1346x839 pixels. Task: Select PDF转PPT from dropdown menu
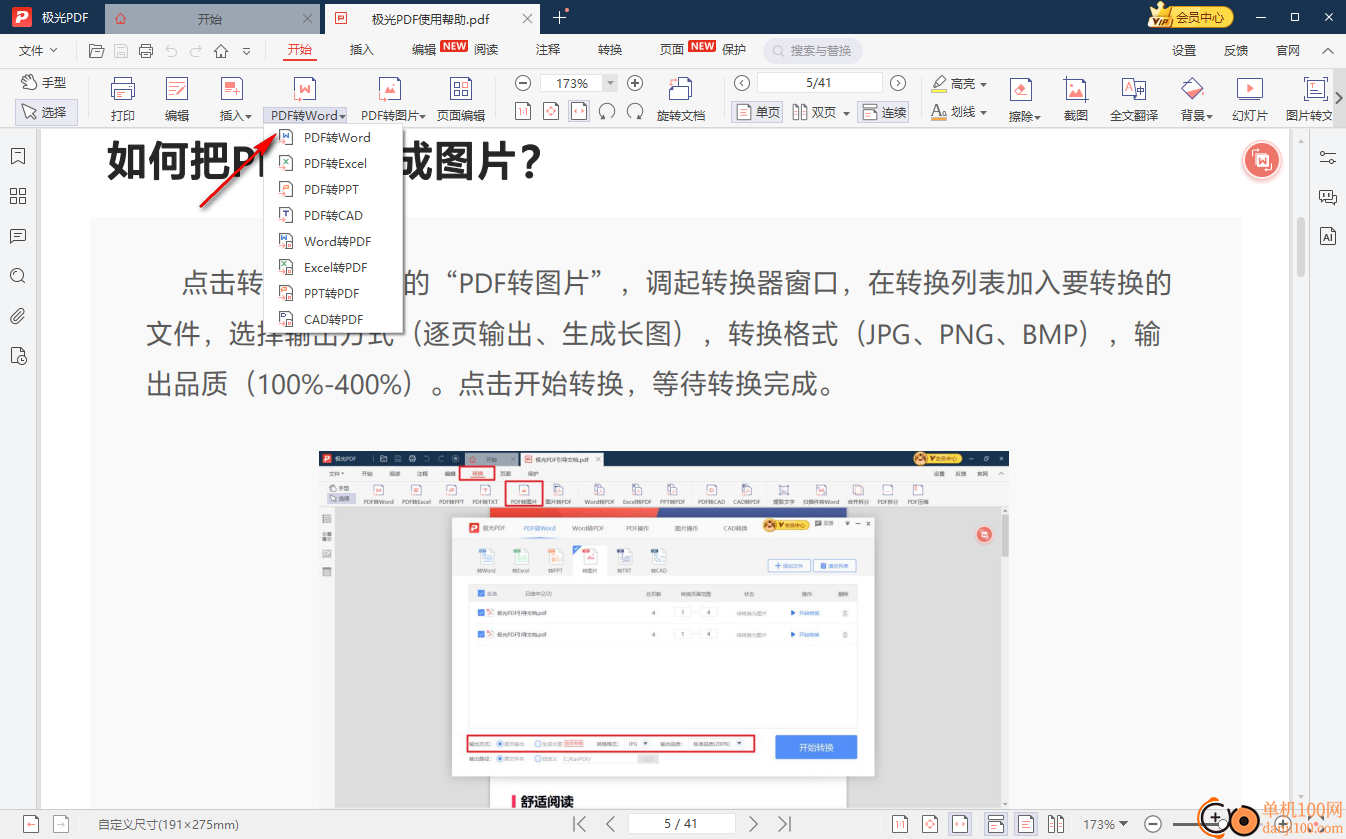(x=333, y=189)
